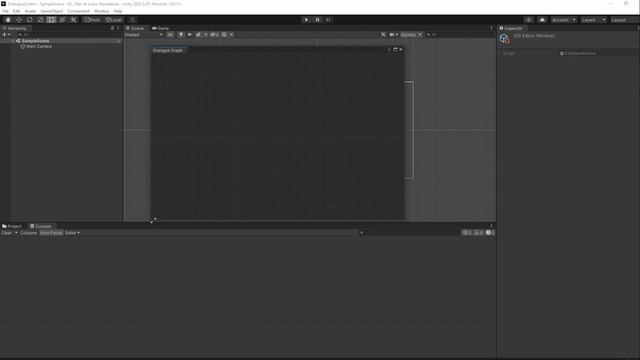Switch to the Project tab
640x360 pixels.
[x=12, y=226]
